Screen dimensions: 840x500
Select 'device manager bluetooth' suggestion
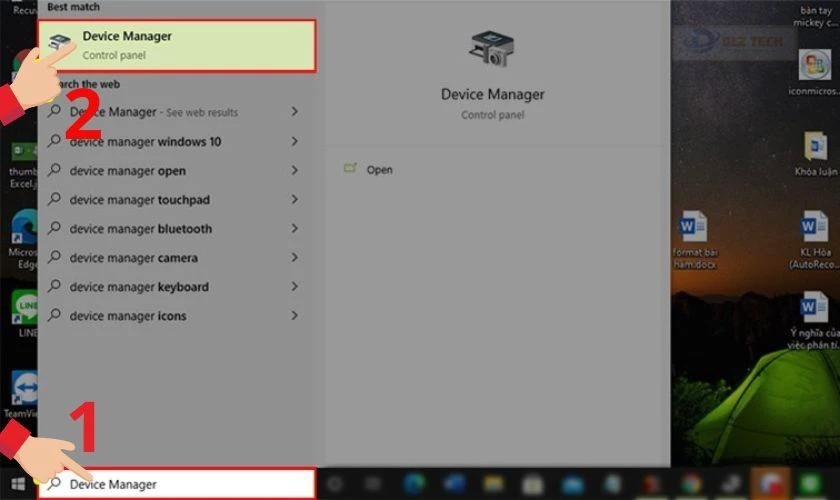coord(177,229)
